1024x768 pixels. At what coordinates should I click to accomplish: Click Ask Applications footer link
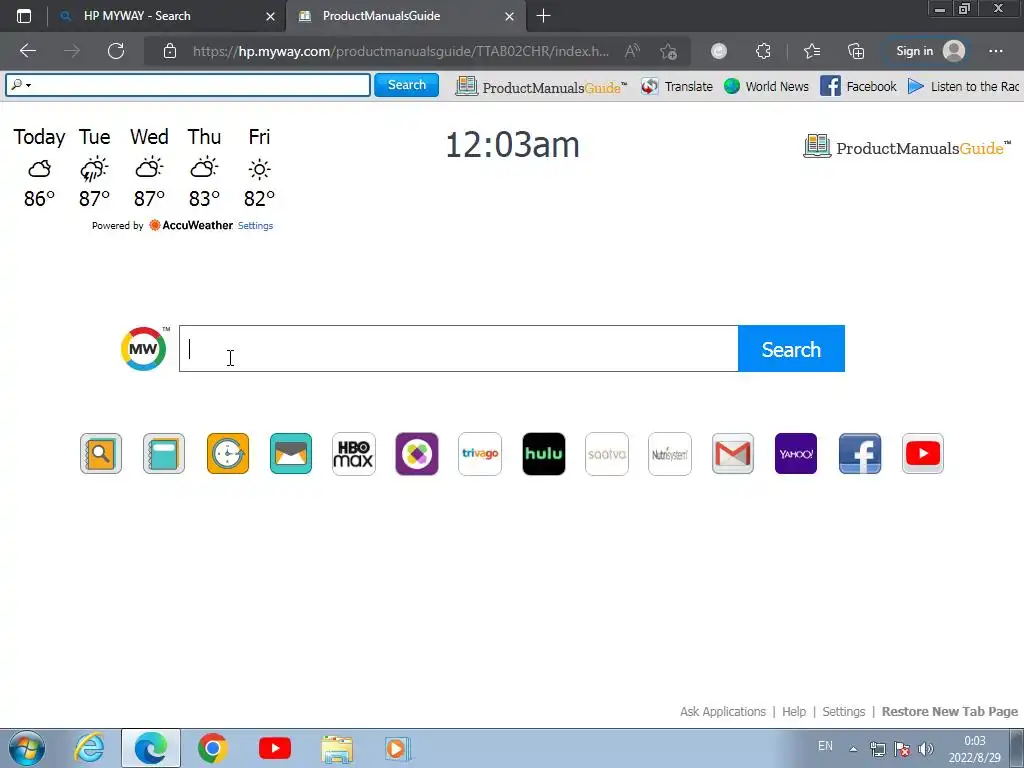723,711
